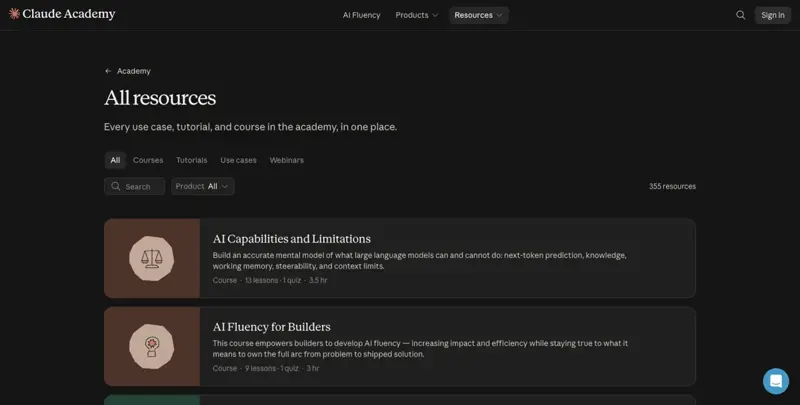Open search via the header magnifier icon

pos(740,15)
